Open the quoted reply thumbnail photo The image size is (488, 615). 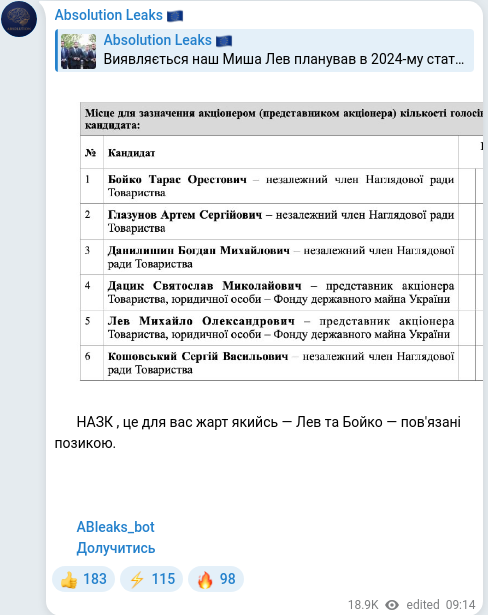point(78,51)
